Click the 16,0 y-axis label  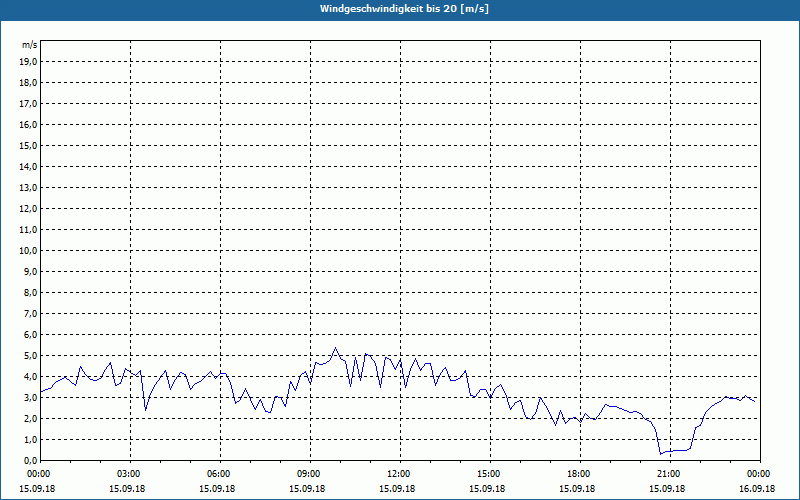click(x=28, y=124)
